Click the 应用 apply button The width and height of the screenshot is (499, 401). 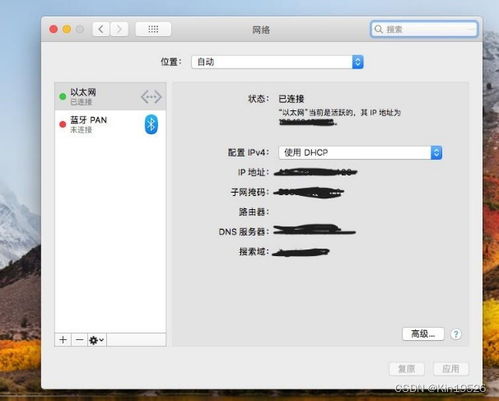pyautogui.click(x=451, y=369)
